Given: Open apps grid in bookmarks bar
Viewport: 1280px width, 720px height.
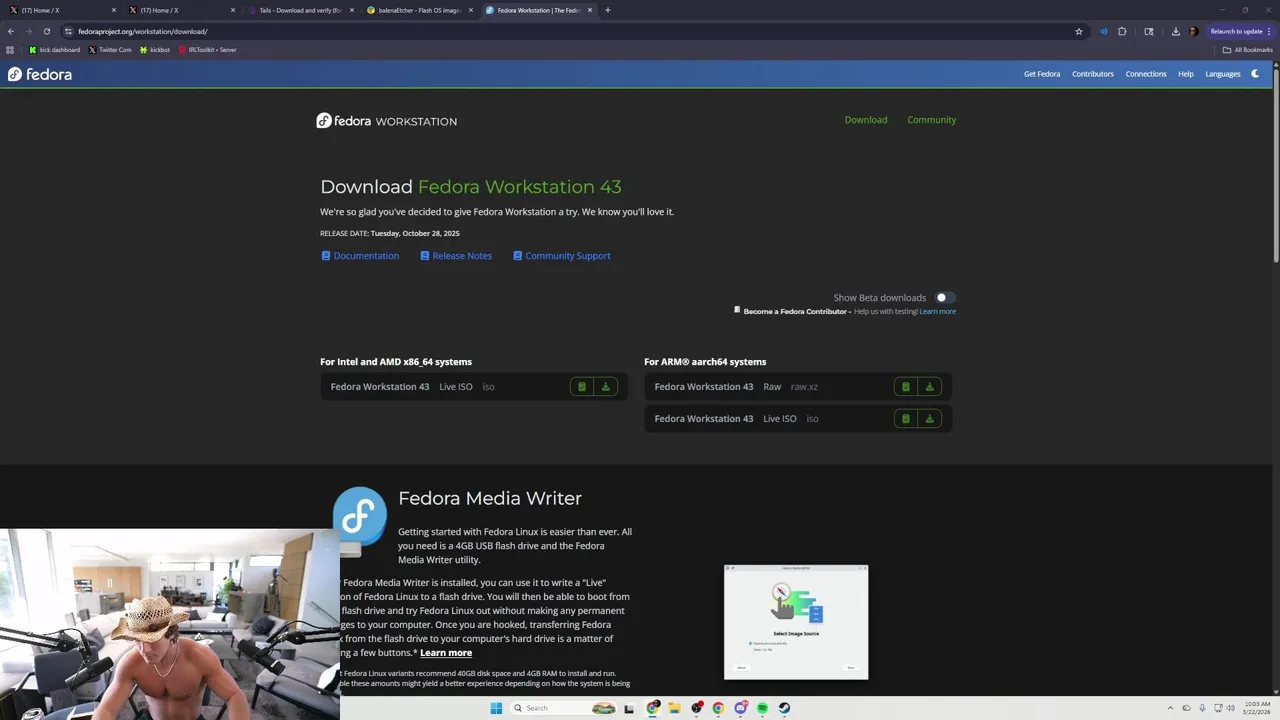Looking at the screenshot, I should click(10, 50).
